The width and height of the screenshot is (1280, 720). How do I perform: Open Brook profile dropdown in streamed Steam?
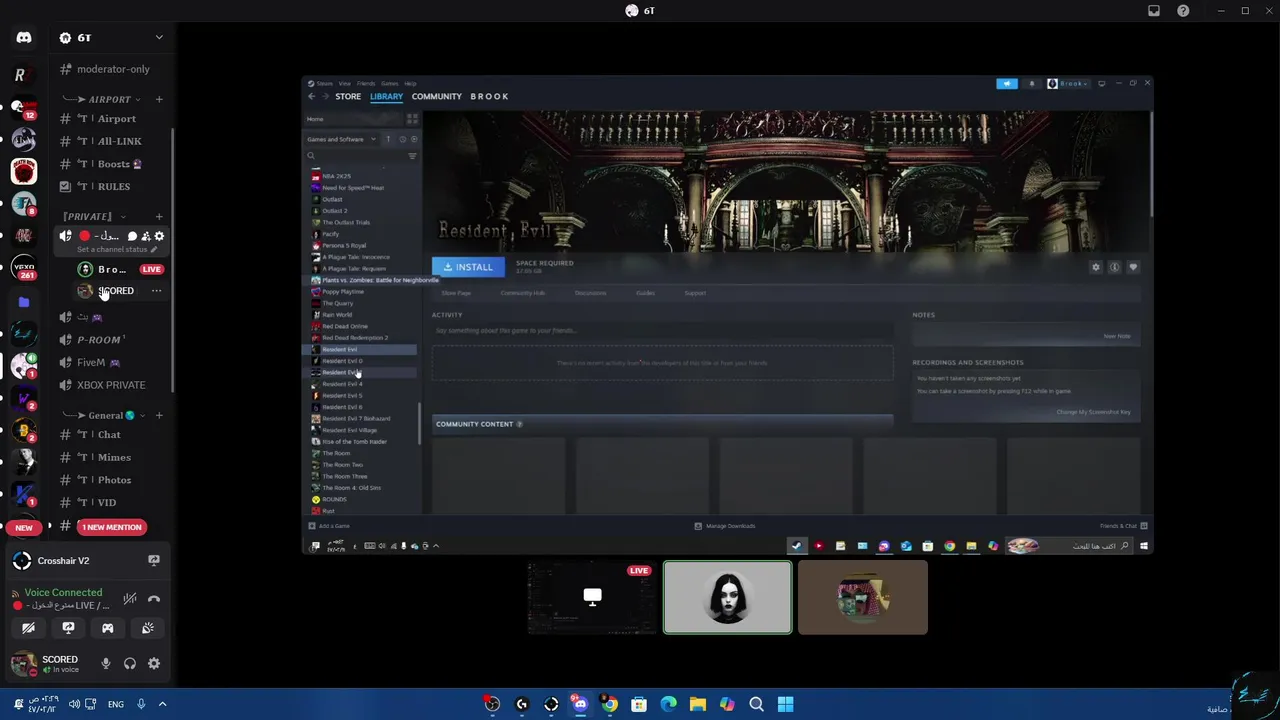coord(1068,83)
